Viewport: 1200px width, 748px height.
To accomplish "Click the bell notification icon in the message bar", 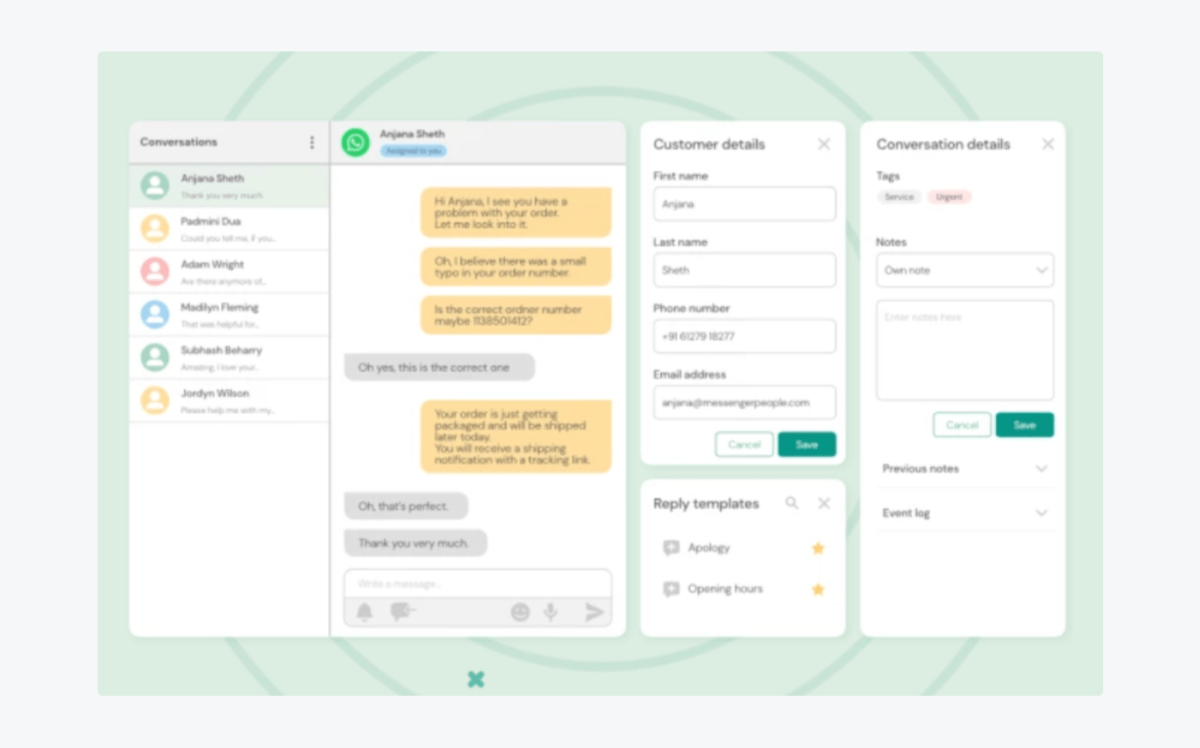I will tap(366, 611).
